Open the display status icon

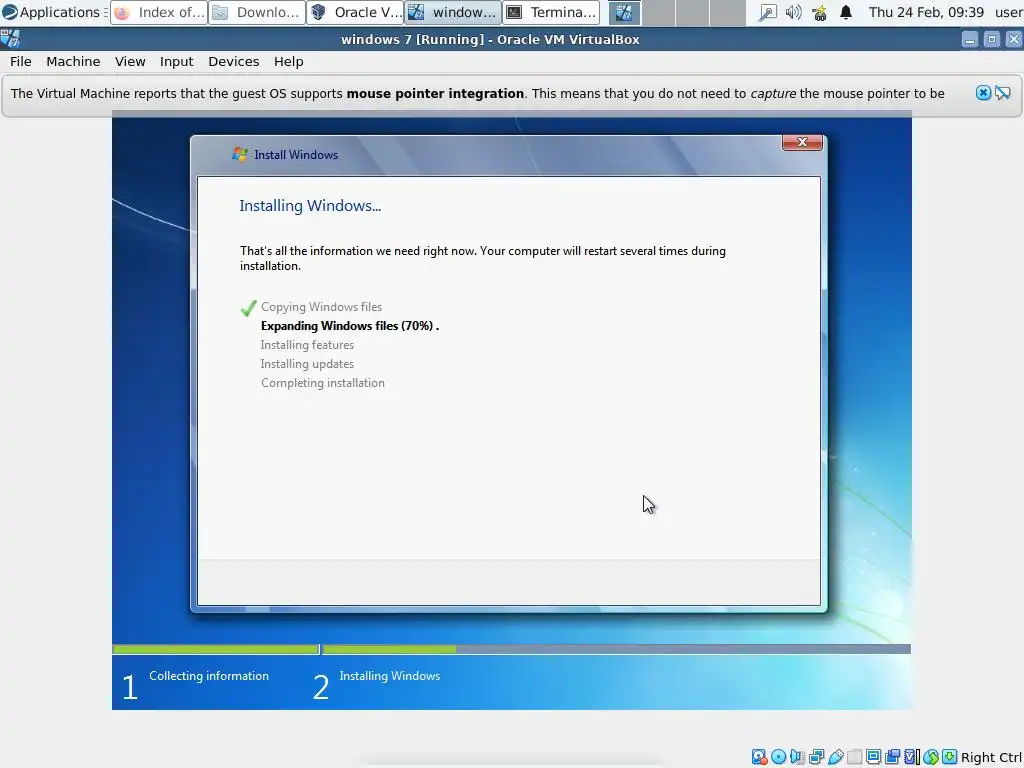pos(873,757)
